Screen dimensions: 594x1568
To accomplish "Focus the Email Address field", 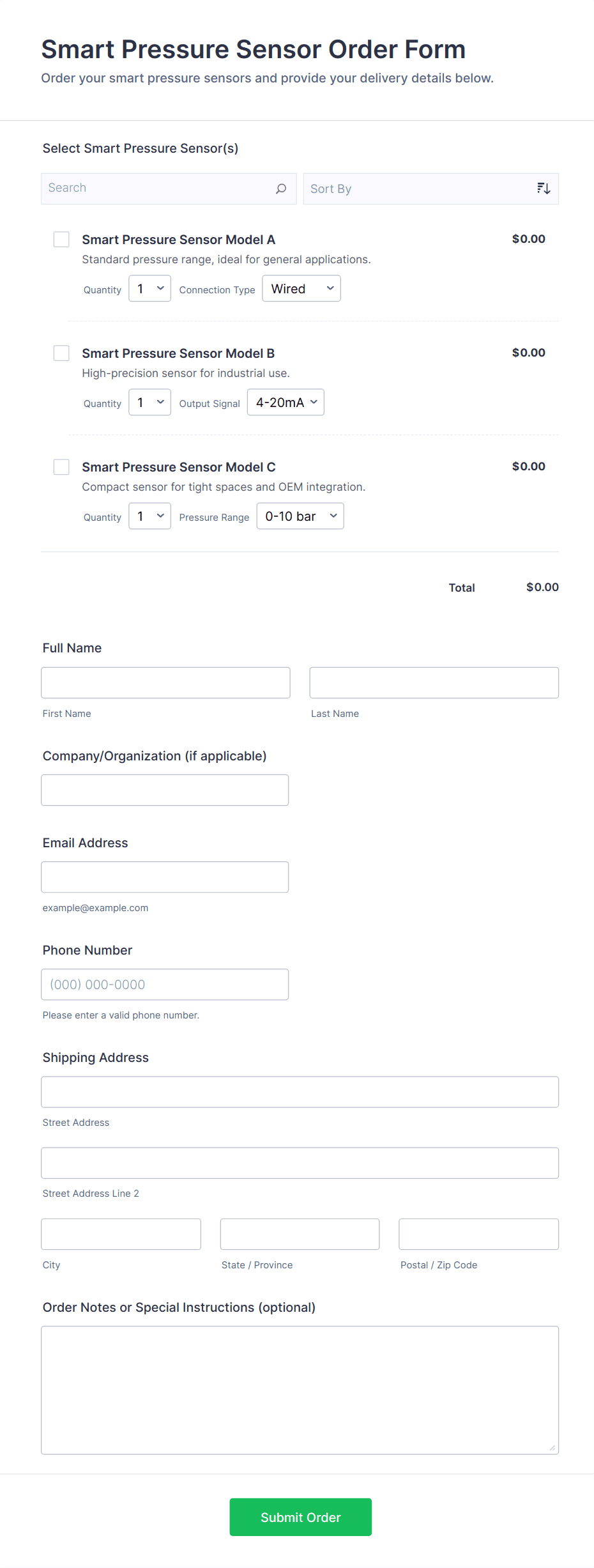I will (x=165, y=877).
